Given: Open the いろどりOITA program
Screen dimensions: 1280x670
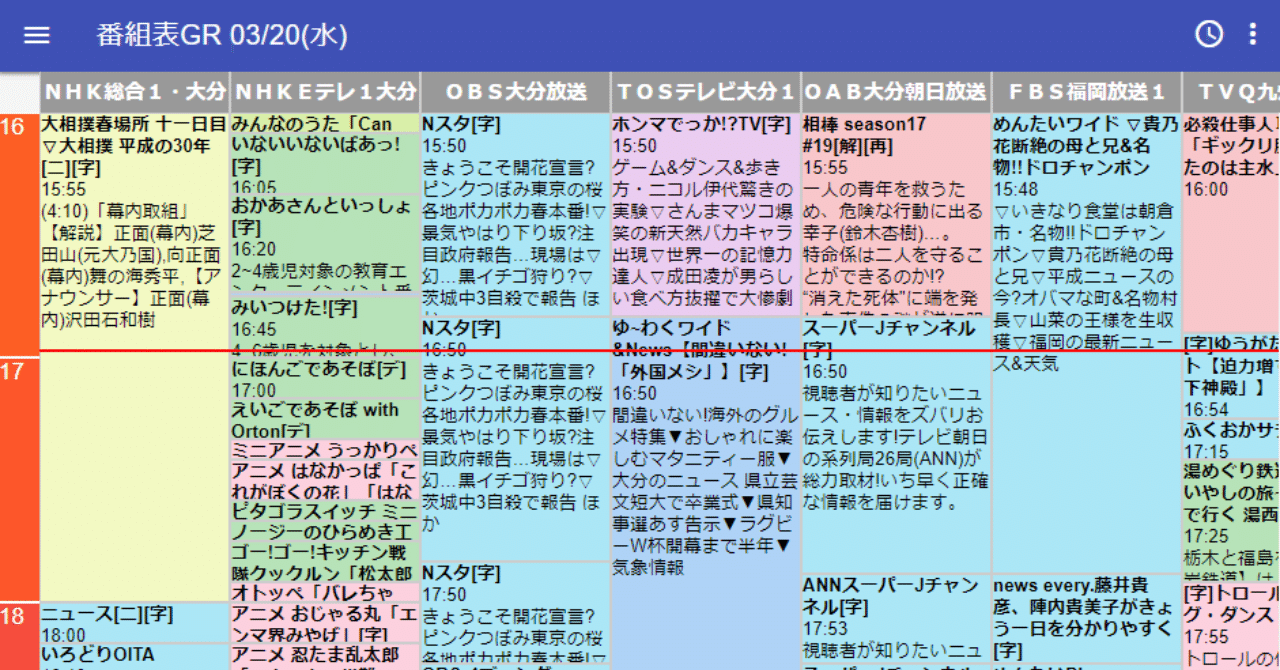Looking at the screenshot, I should [135, 656].
